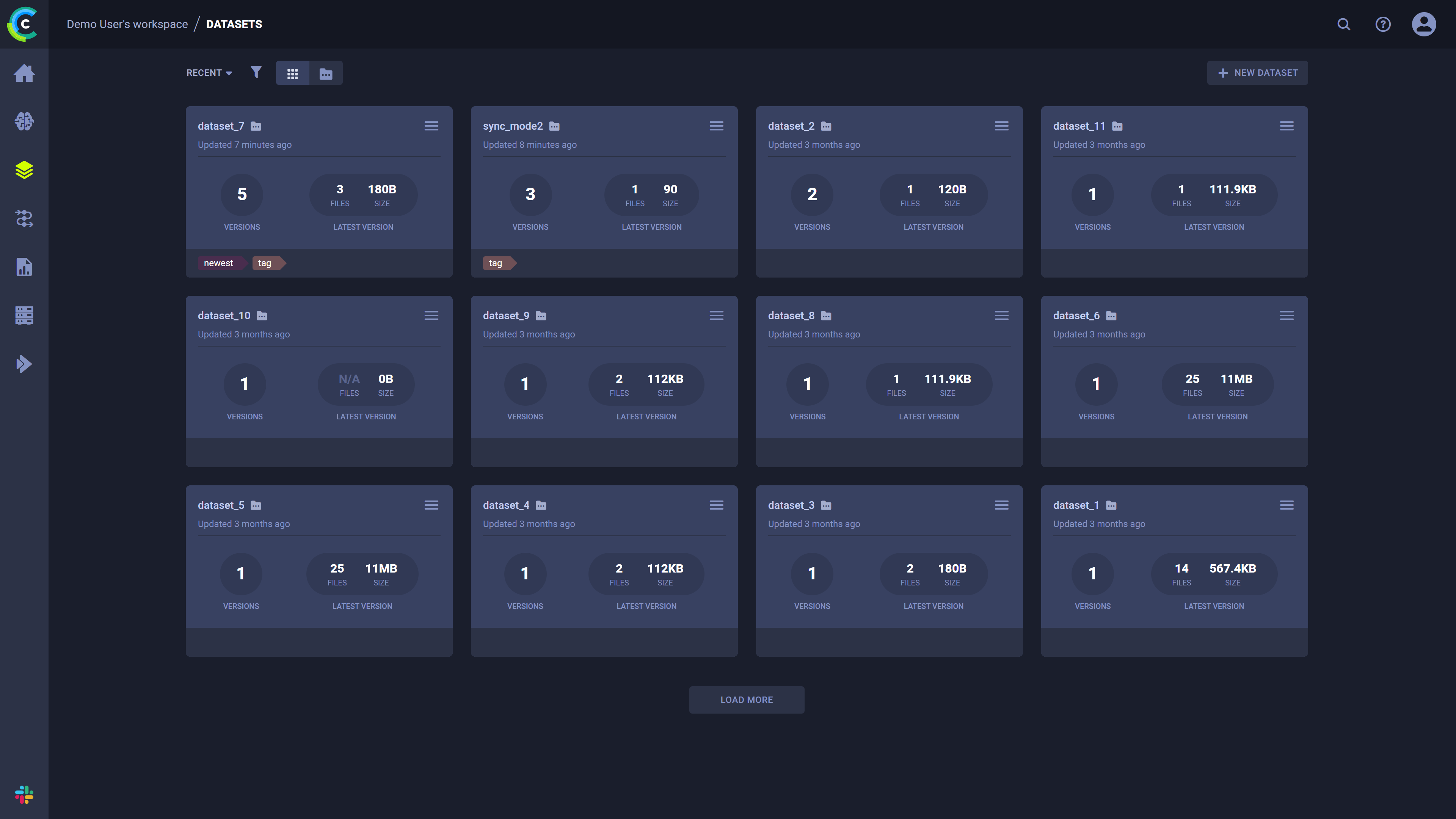Open Reports from the sidebar

tap(24, 266)
